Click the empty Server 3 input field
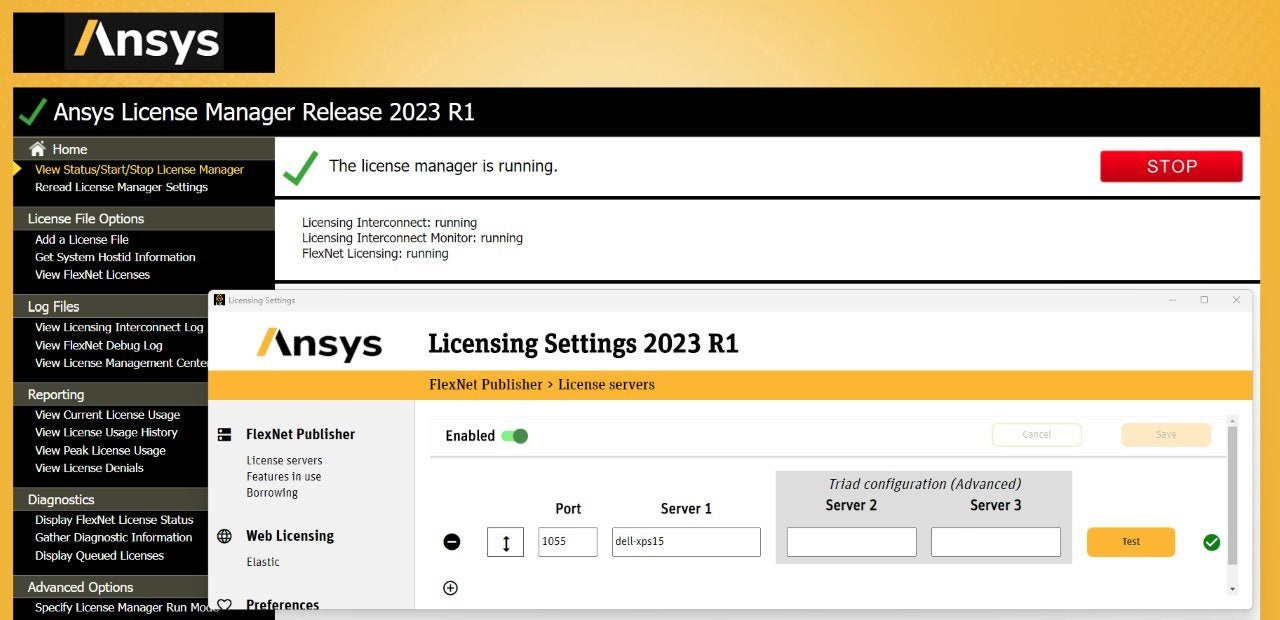The height and width of the screenshot is (620, 1280). pyautogui.click(x=996, y=542)
